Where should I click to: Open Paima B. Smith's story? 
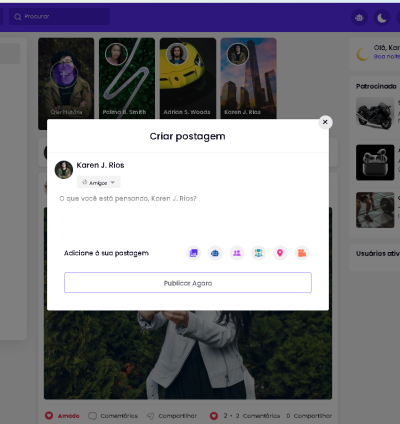pyautogui.click(x=127, y=78)
